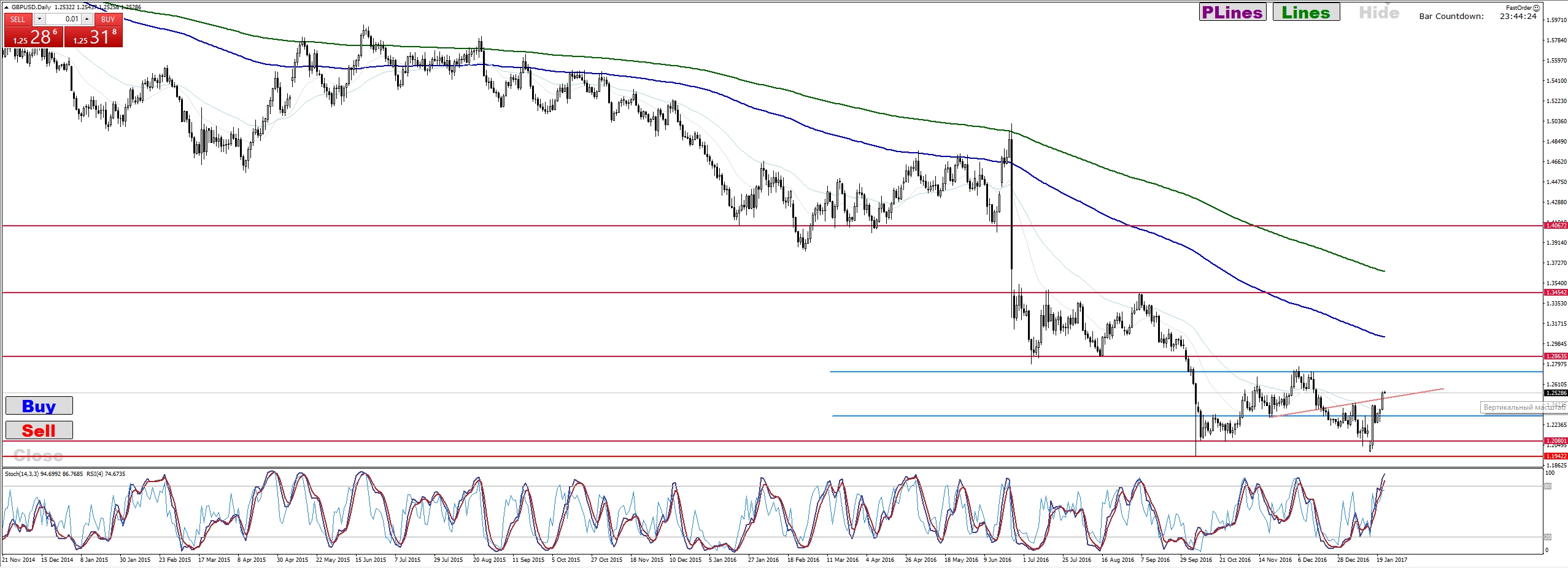Click the Вертикальный масштаб tooltip

(x=1524, y=407)
